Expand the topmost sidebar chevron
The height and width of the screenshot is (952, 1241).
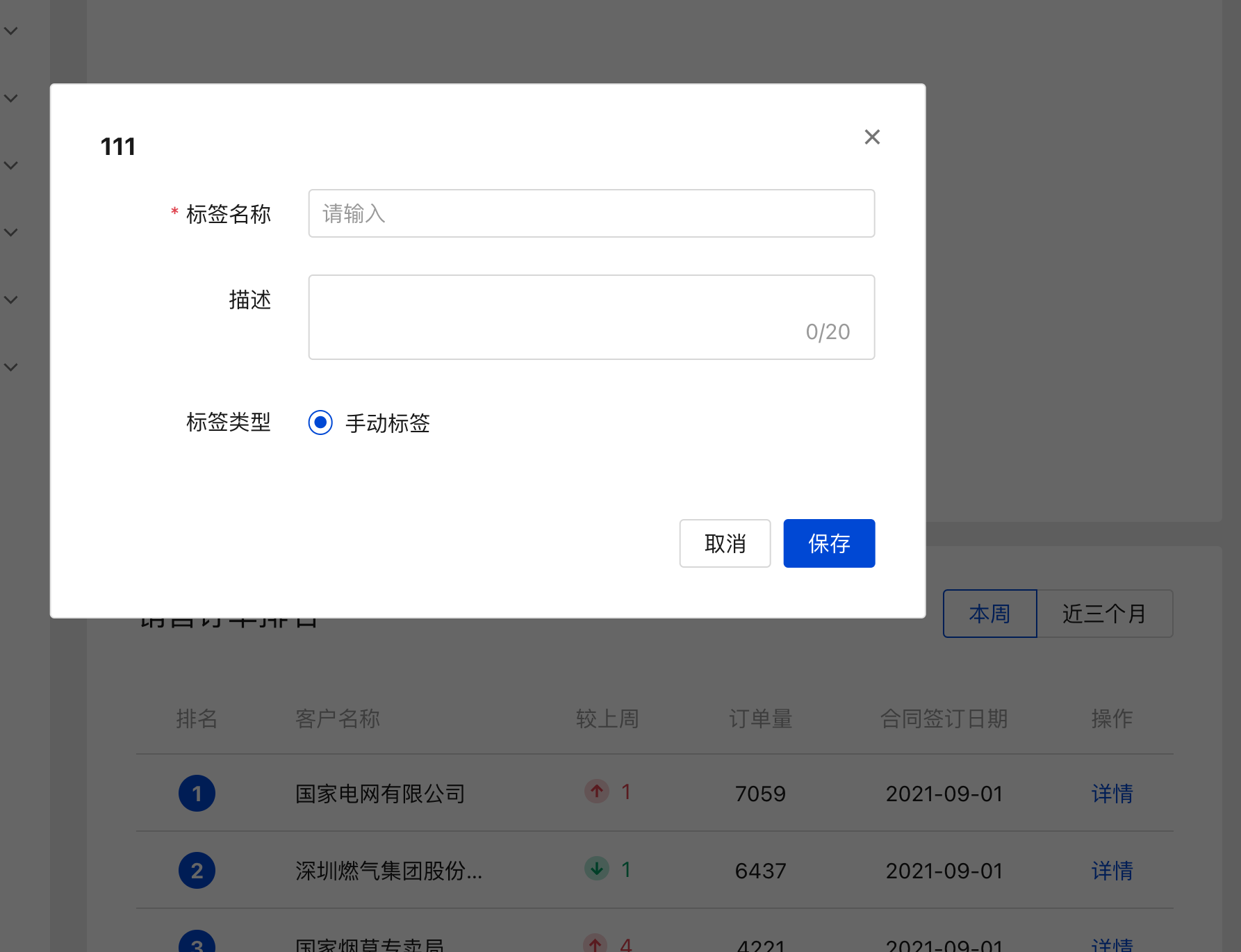(x=10, y=31)
